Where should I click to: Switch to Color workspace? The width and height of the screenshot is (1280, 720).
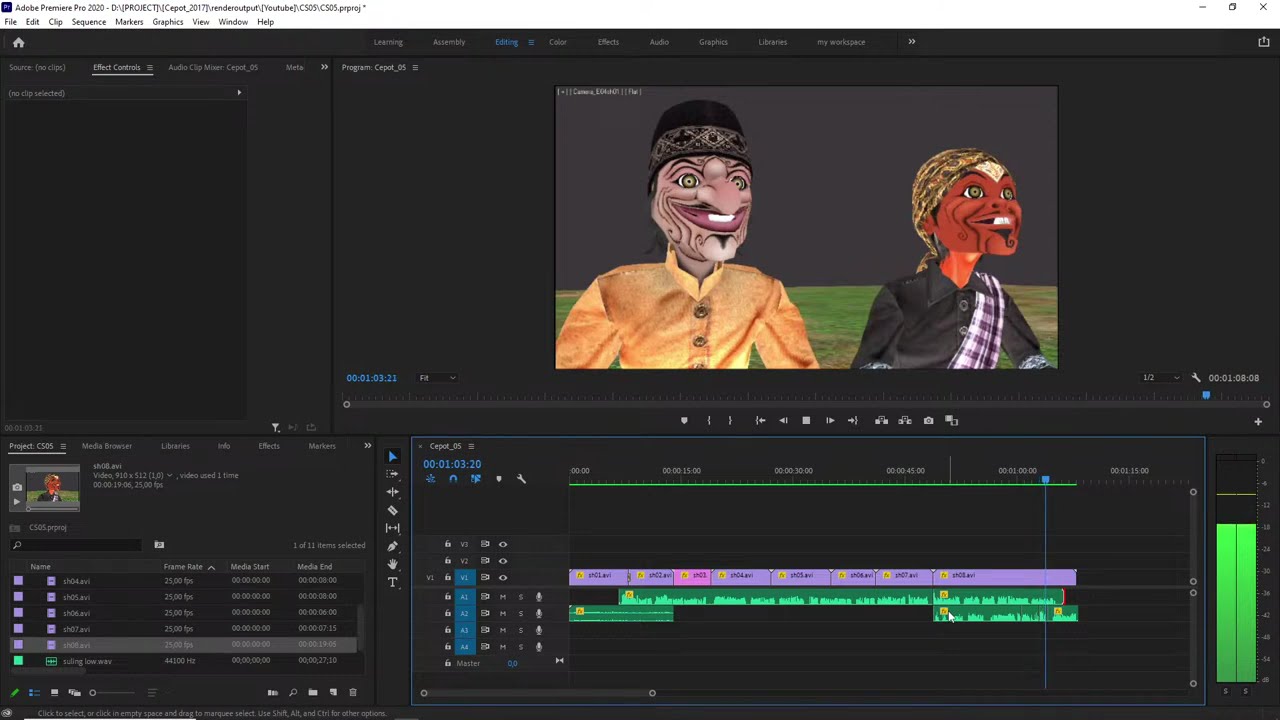pyautogui.click(x=558, y=42)
